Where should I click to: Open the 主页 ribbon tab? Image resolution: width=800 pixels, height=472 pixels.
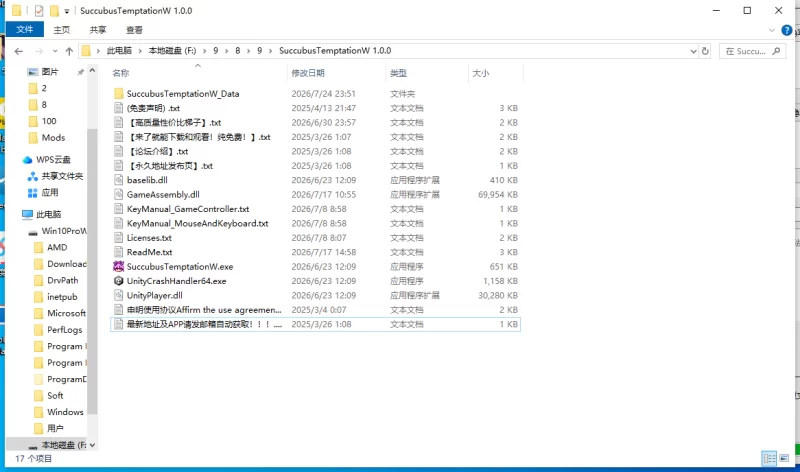[x=62, y=30]
